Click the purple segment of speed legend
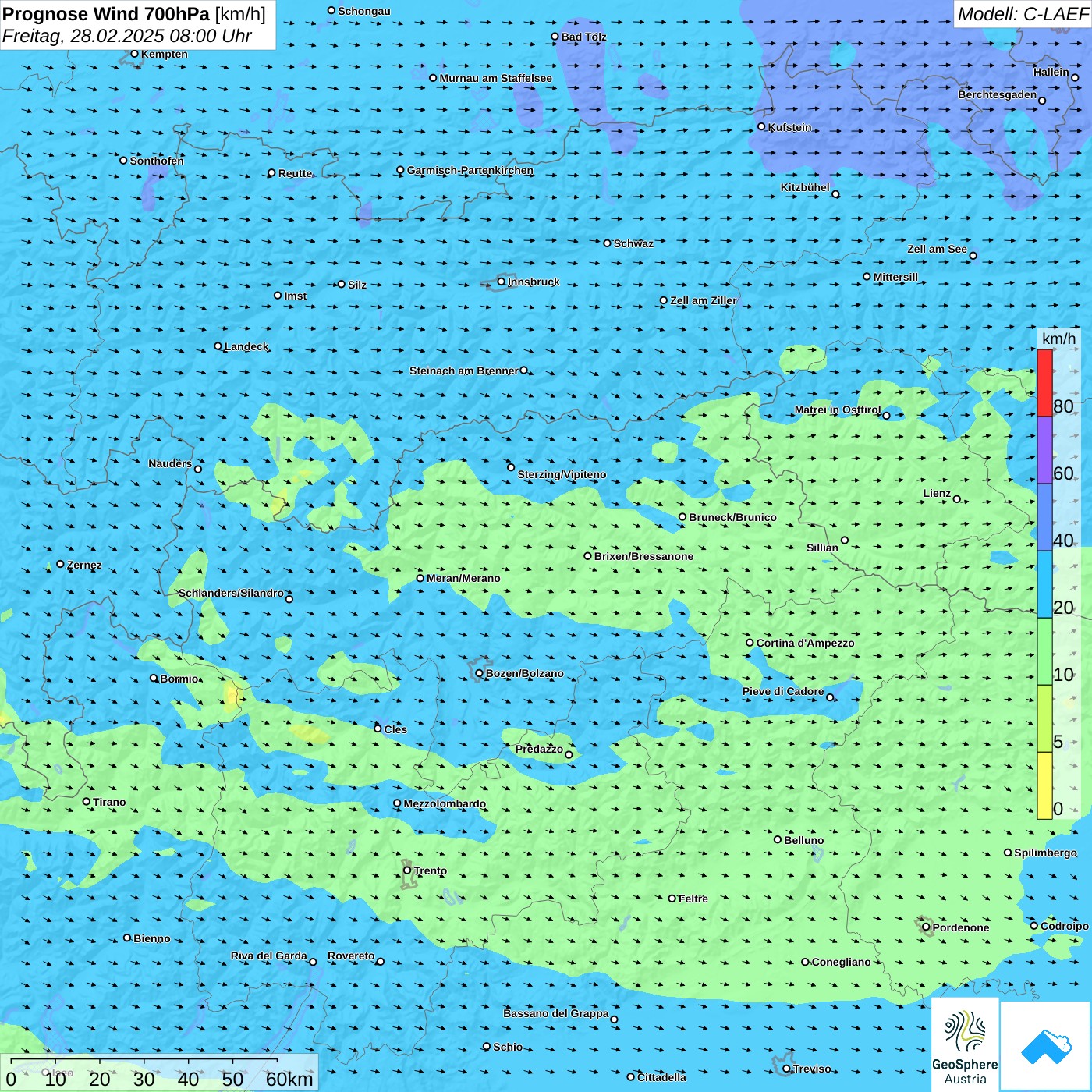Image resolution: width=1092 pixels, height=1092 pixels. pos(1044,450)
